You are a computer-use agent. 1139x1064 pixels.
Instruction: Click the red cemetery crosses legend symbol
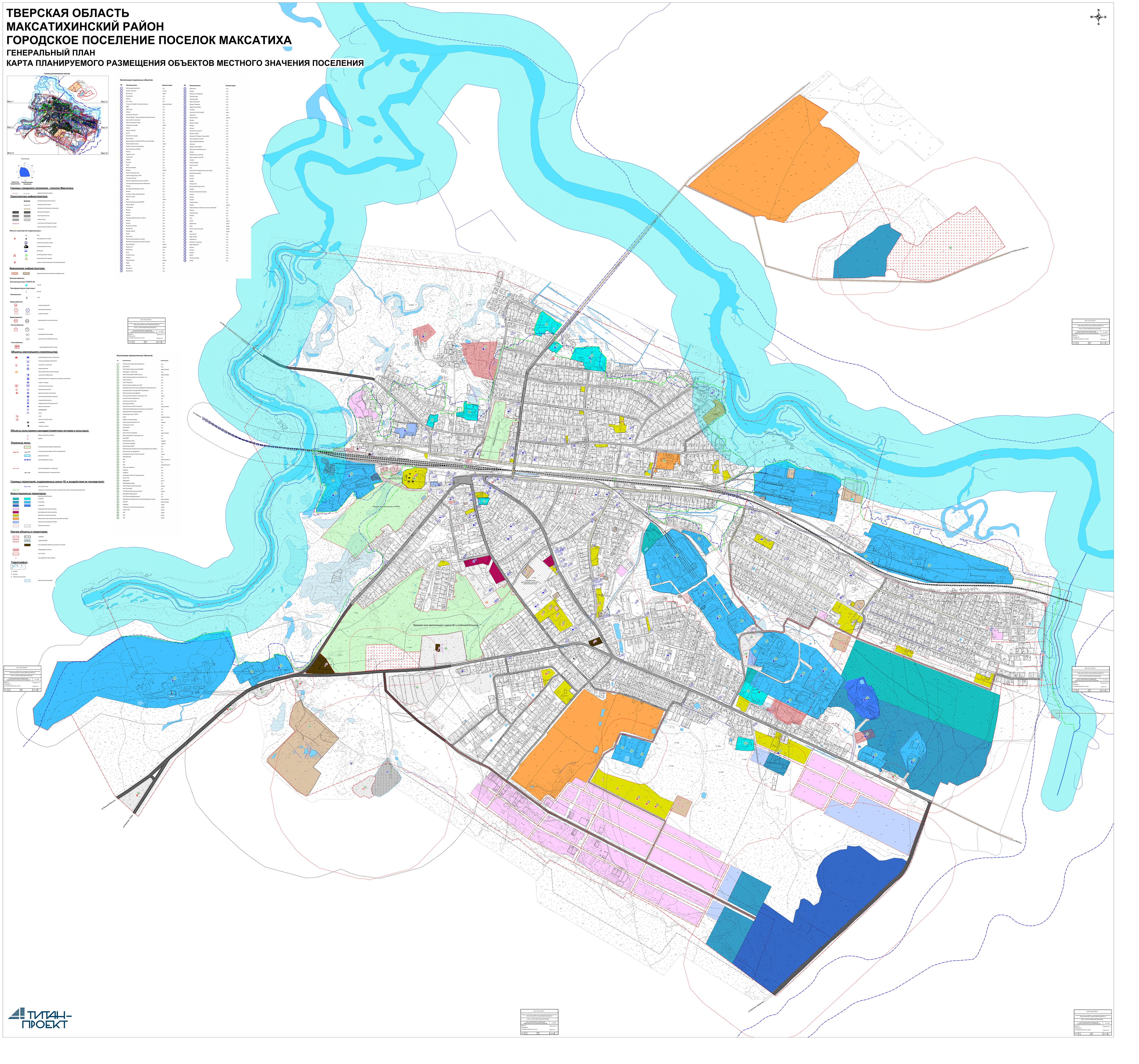pos(16,537)
